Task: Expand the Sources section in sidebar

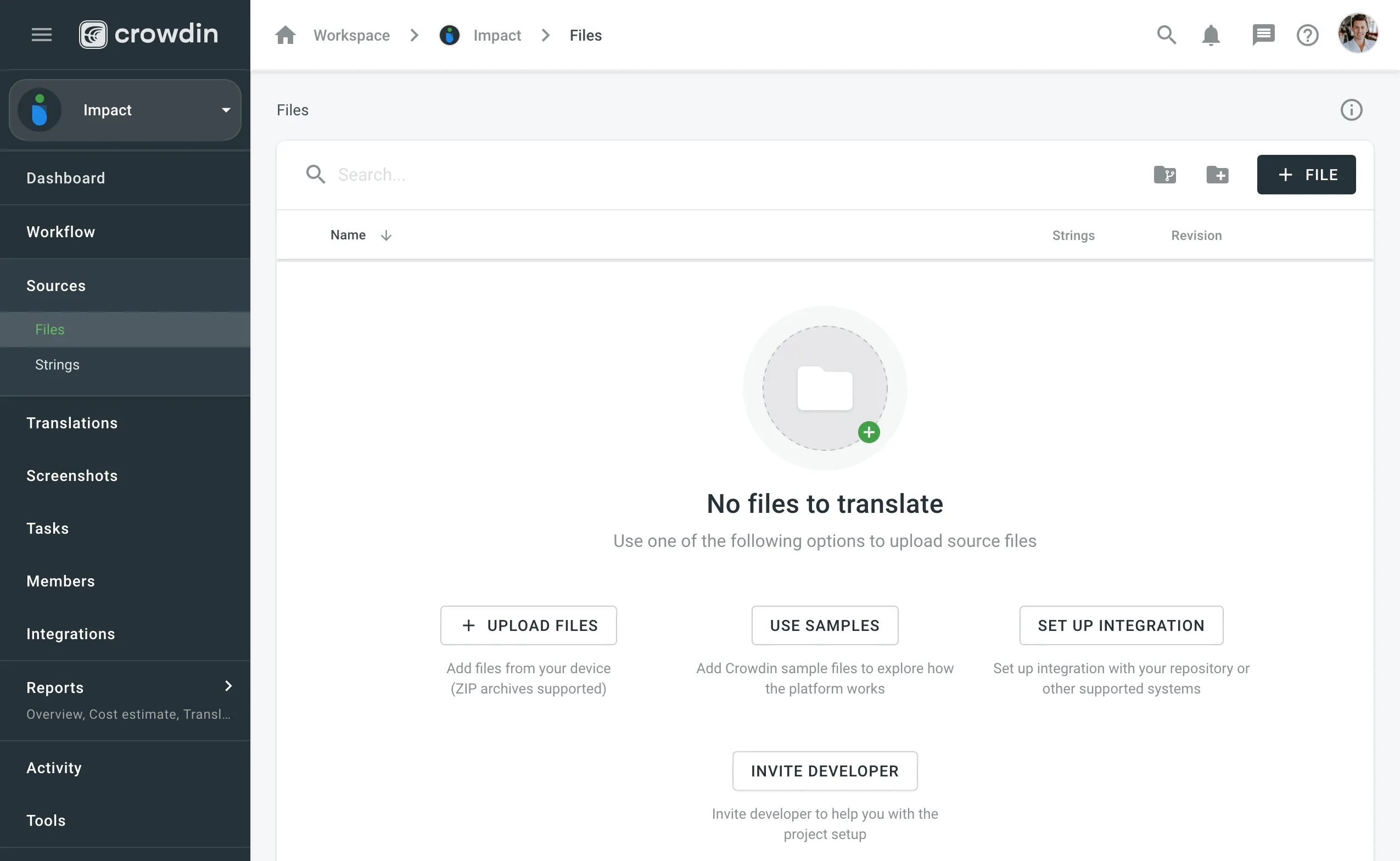Action: coord(56,285)
